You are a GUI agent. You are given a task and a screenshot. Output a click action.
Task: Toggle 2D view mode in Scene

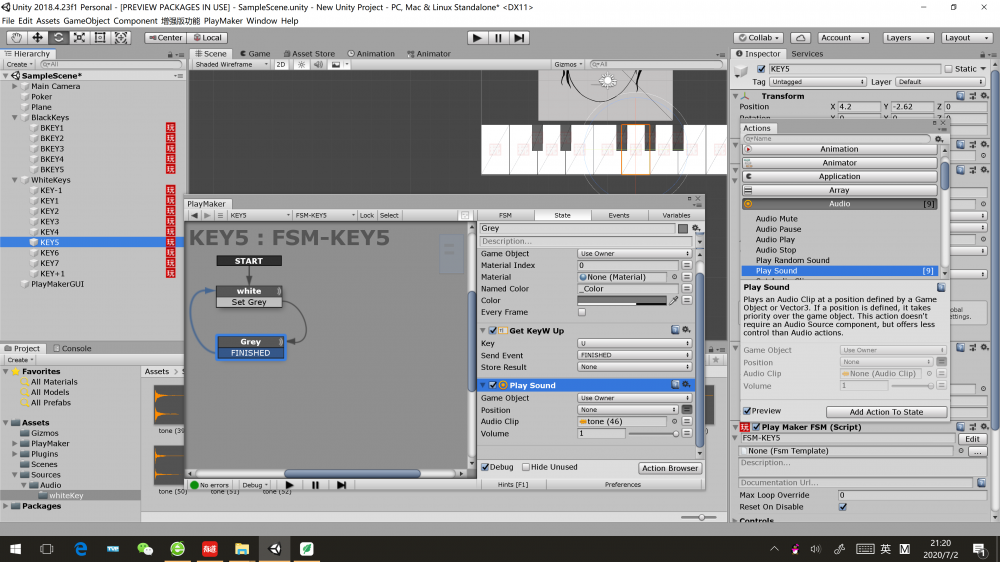pos(281,64)
